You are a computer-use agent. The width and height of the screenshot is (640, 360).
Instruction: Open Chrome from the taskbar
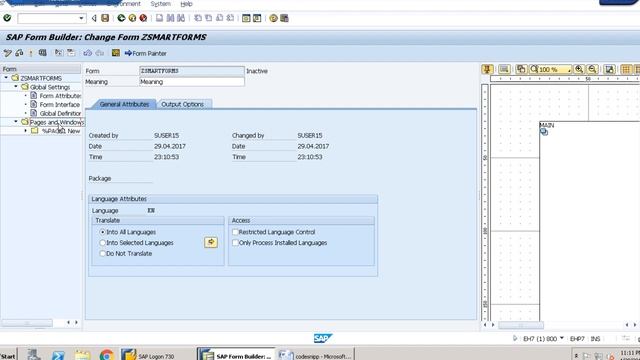(107, 355)
